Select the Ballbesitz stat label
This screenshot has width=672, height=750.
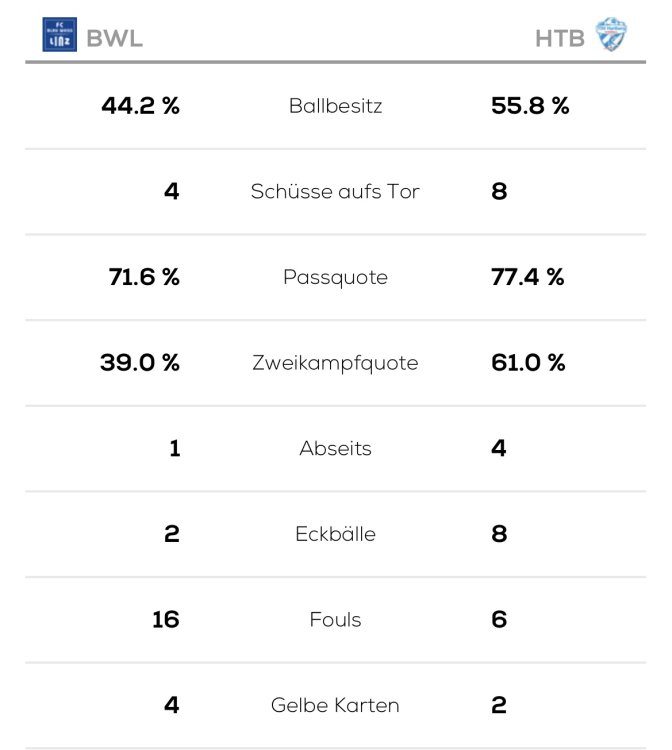(335, 106)
